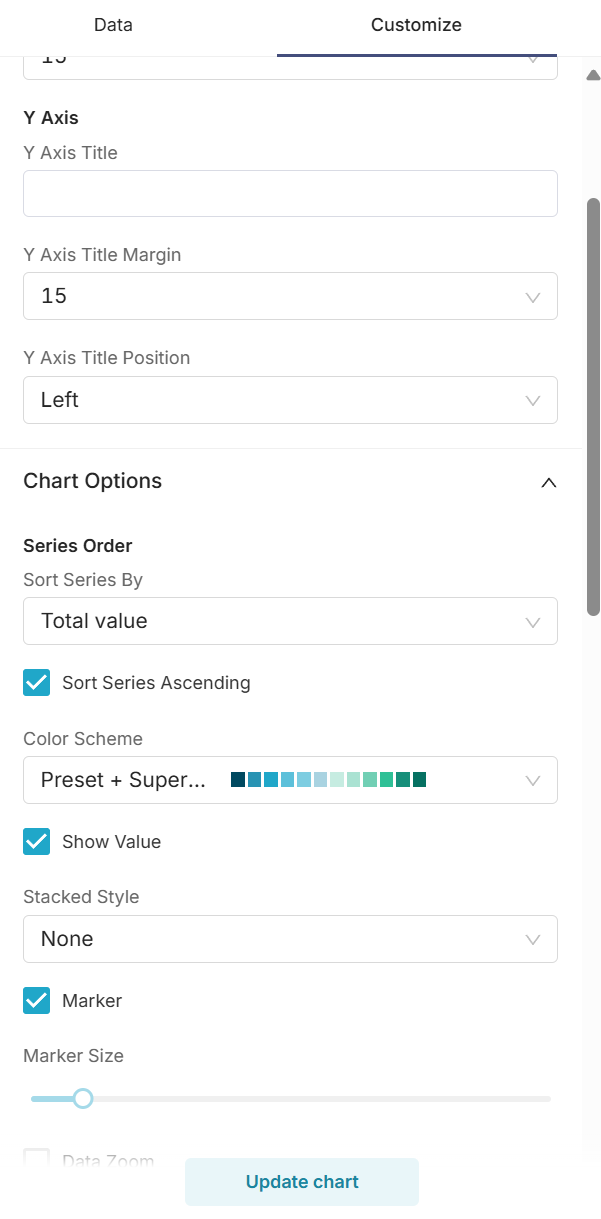This screenshot has height=1219, width=601.
Task: Enable the Data Zoom checkbox
Action: (37, 1160)
